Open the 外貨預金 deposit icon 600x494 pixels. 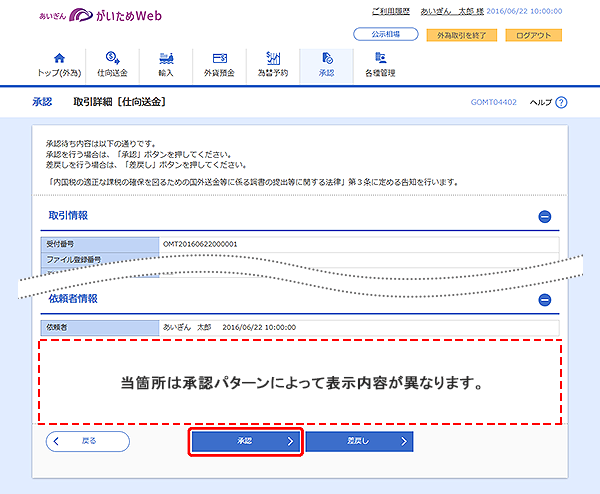pyautogui.click(x=218, y=58)
